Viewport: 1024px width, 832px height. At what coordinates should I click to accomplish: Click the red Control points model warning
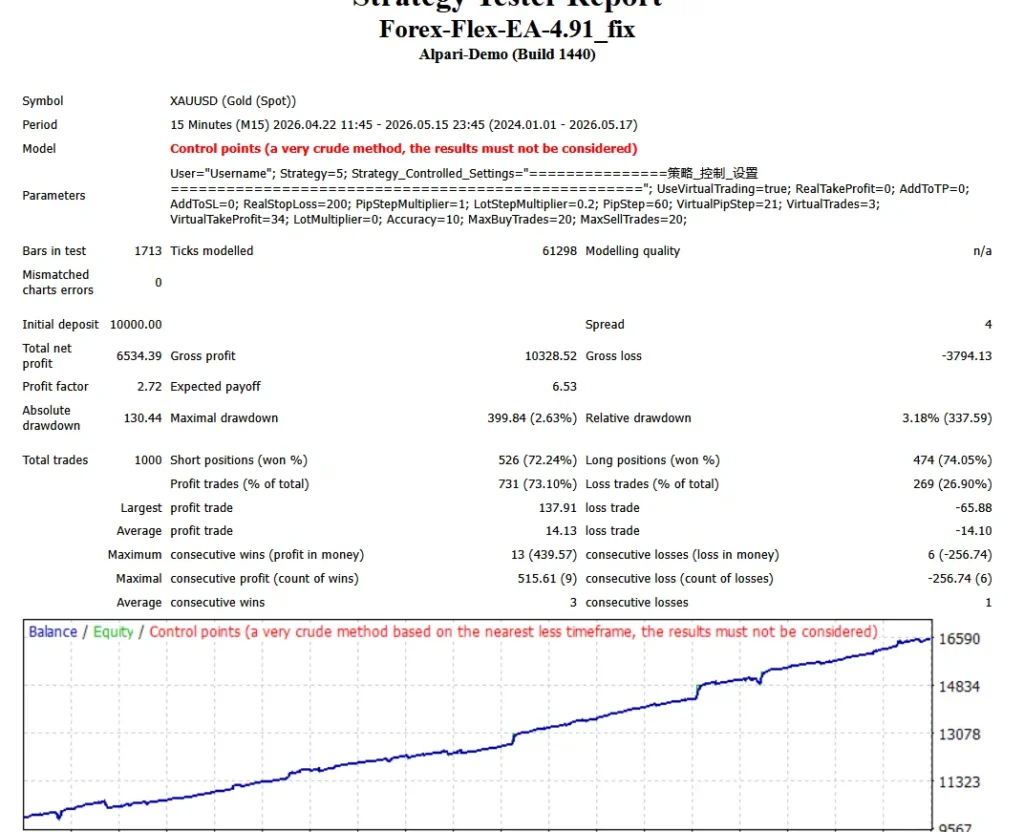pyautogui.click(x=404, y=148)
